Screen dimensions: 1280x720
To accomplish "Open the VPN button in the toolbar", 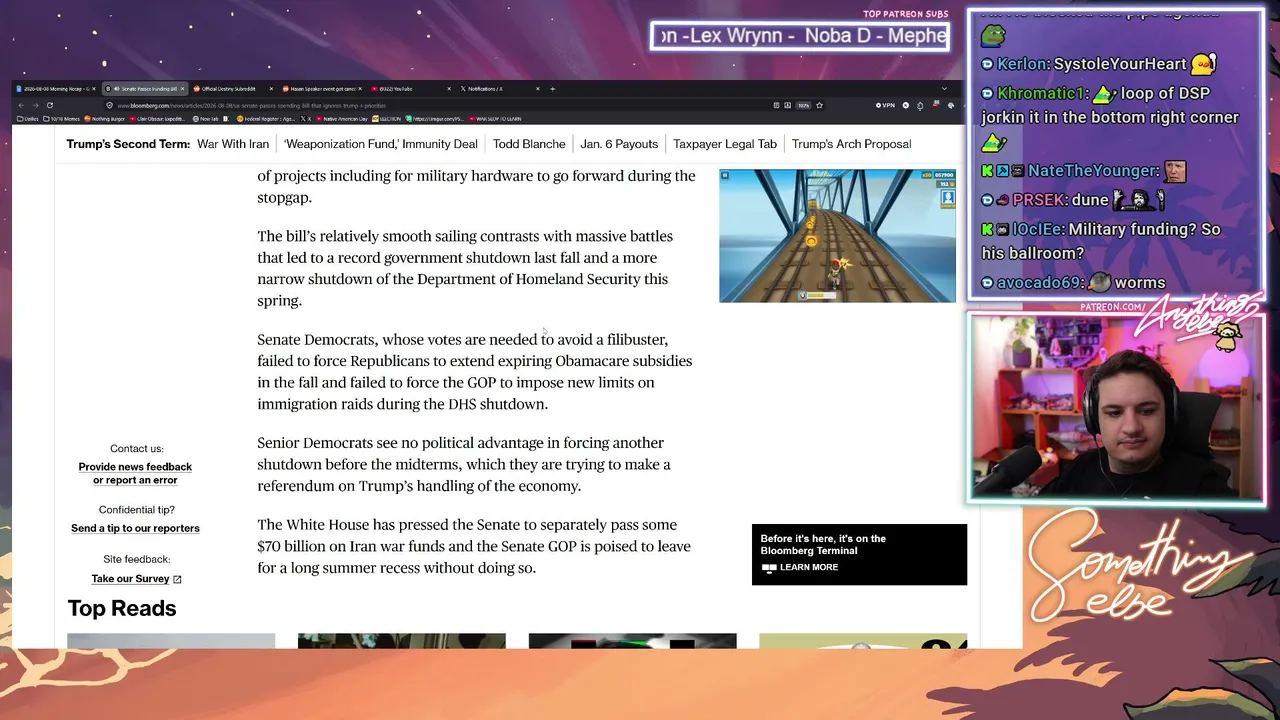I will coord(885,105).
